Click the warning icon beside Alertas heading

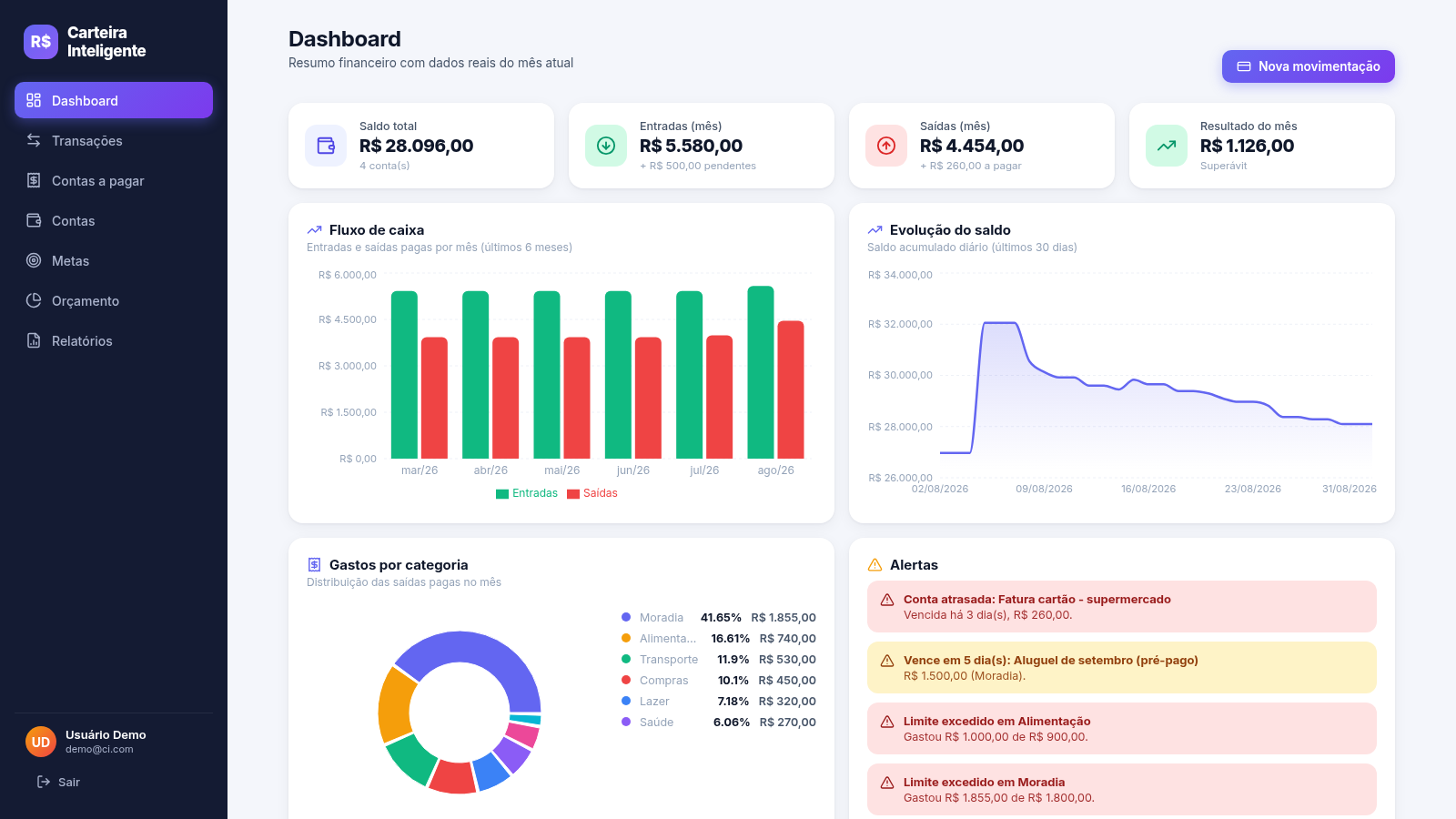875,565
